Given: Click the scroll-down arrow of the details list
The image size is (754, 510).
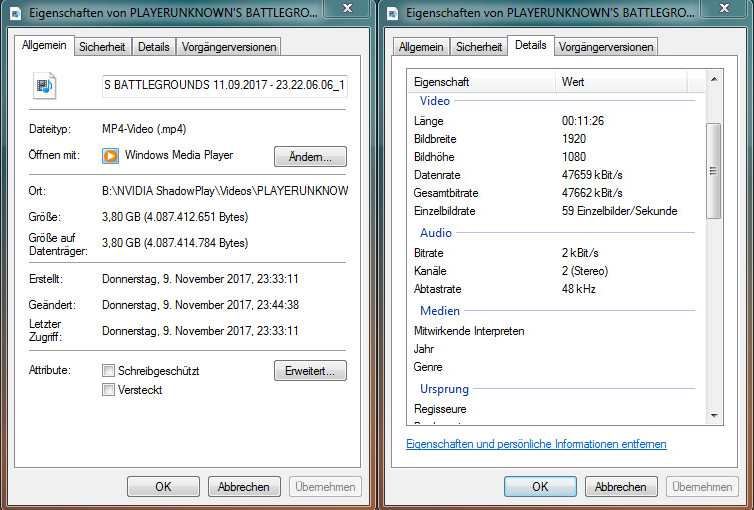Looking at the screenshot, I should (x=714, y=416).
